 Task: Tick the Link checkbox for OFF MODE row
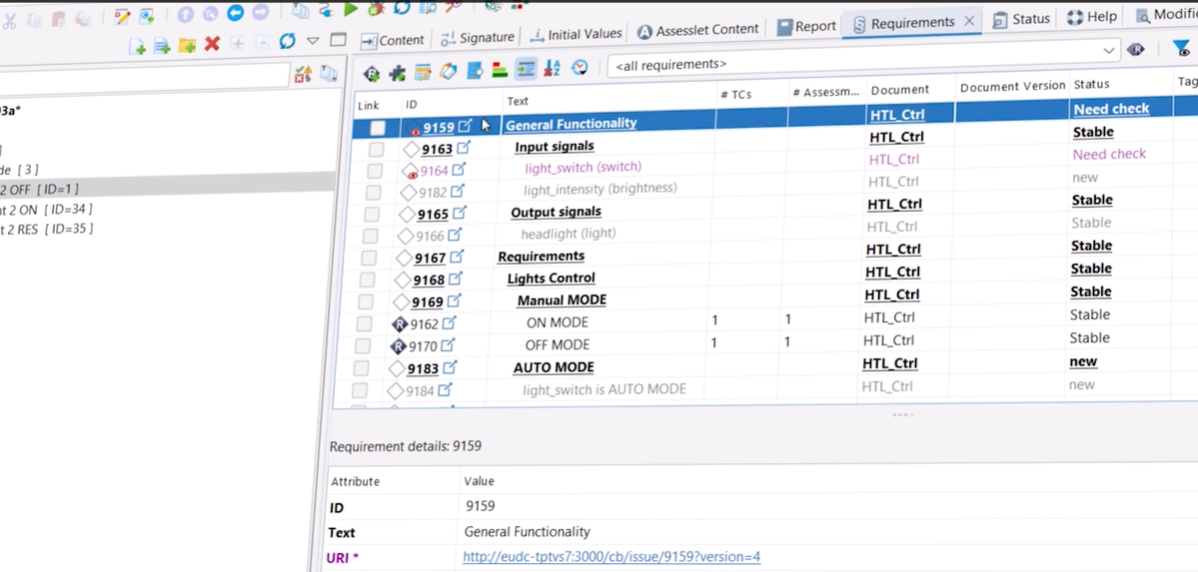(x=363, y=347)
